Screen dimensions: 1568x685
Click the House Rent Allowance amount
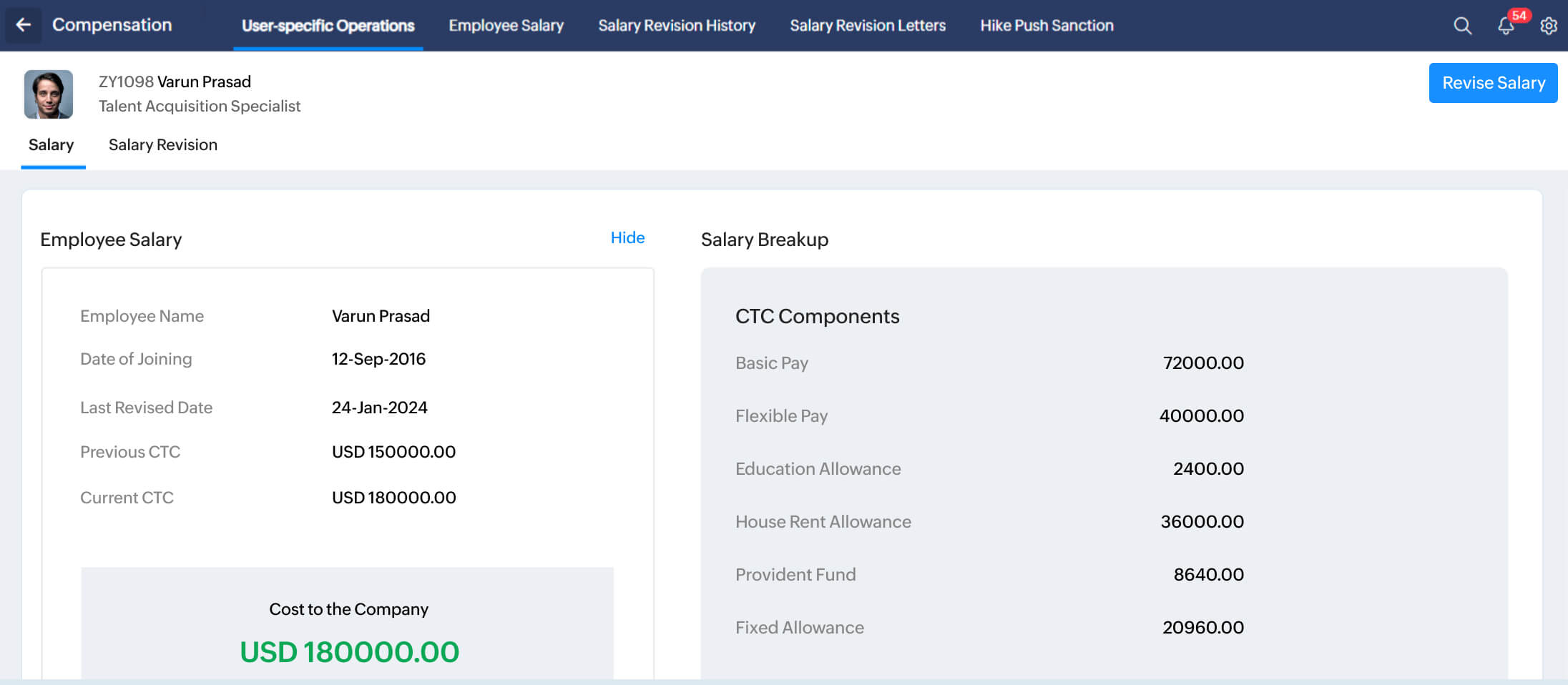point(1202,522)
